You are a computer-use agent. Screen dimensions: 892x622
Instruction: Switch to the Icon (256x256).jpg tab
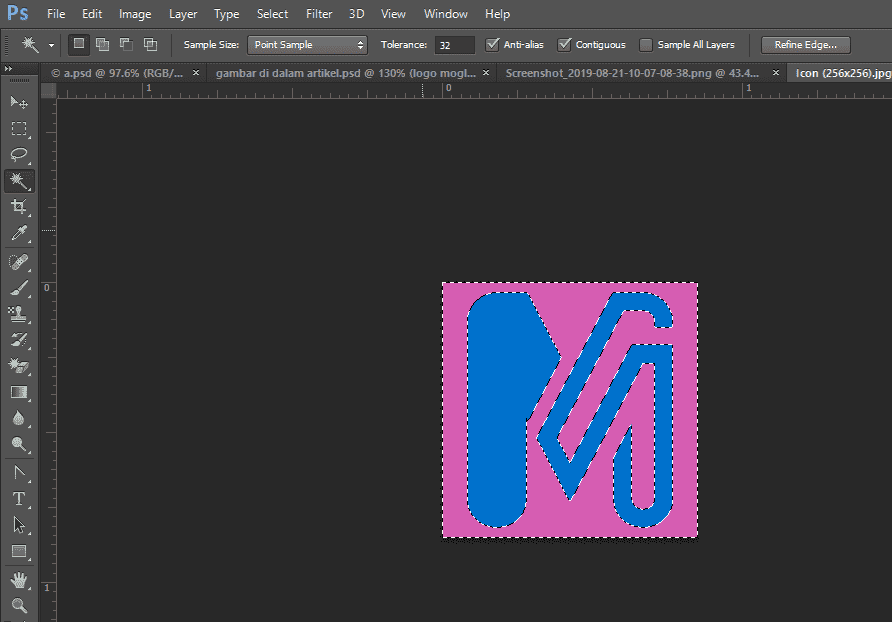(840, 73)
